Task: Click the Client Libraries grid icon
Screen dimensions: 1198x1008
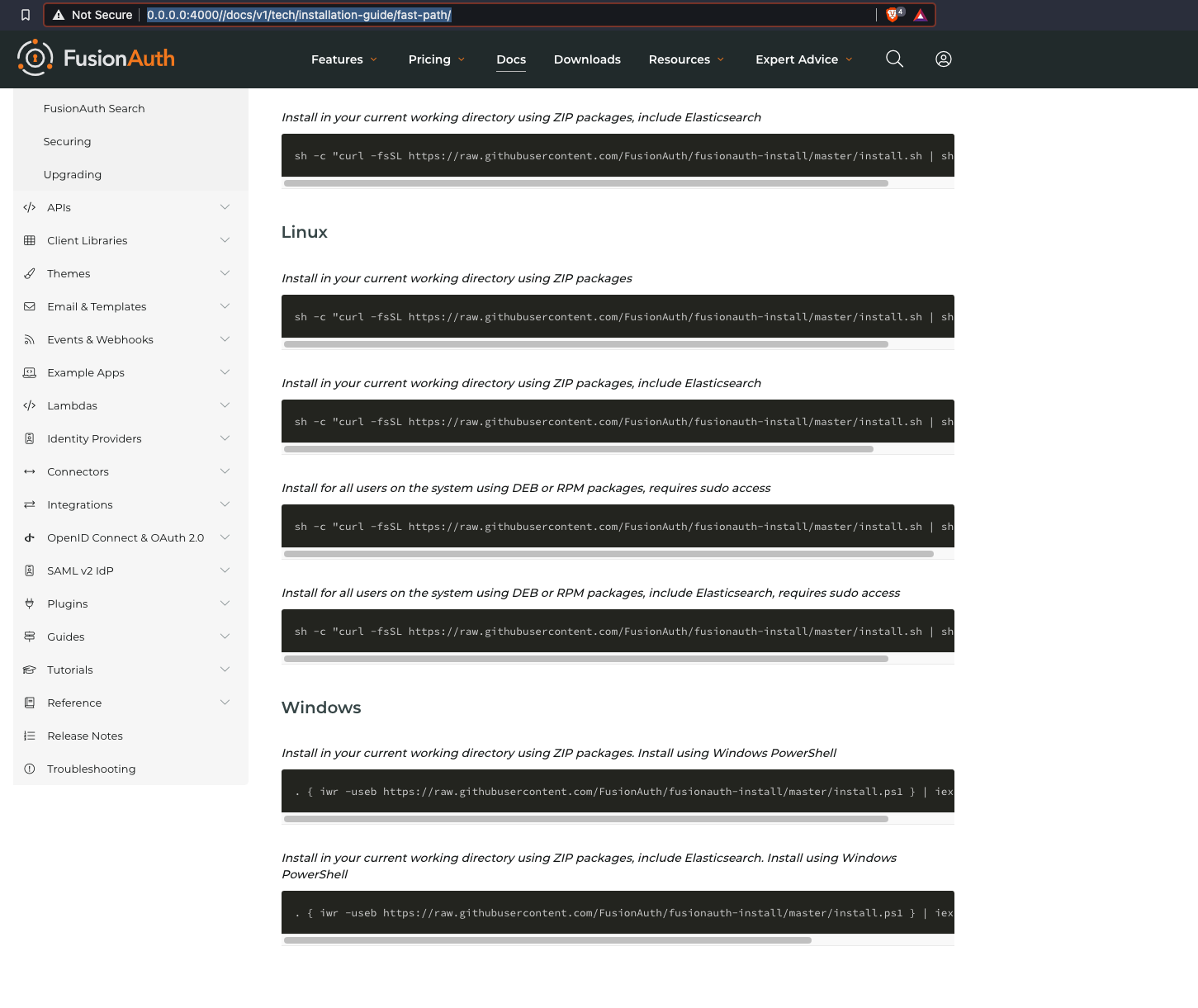Action: tap(30, 240)
